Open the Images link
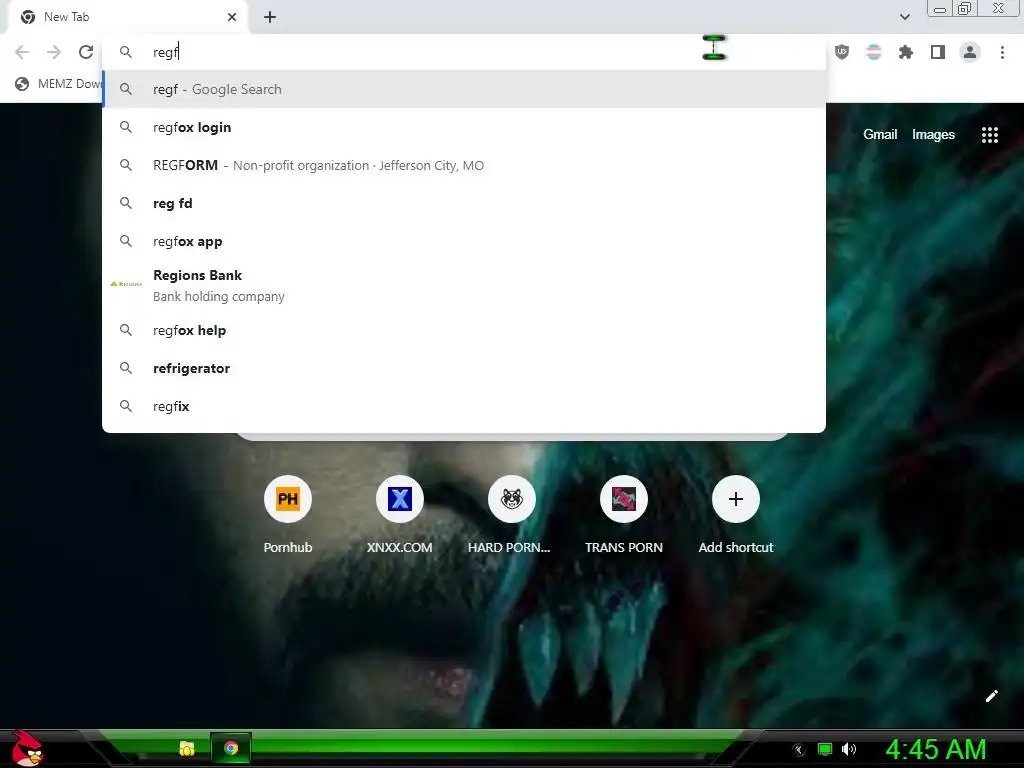Image resolution: width=1024 pixels, height=768 pixels. click(x=933, y=135)
